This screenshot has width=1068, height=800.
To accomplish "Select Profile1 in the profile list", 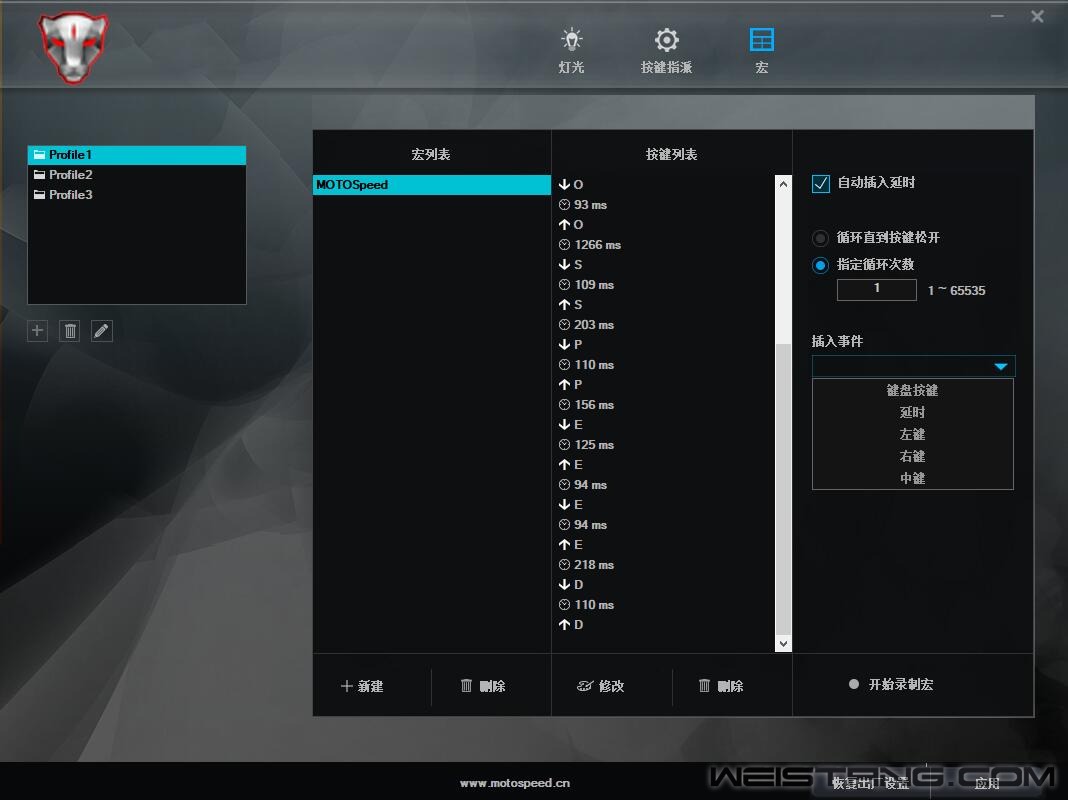I will click(x=136, y=155).
